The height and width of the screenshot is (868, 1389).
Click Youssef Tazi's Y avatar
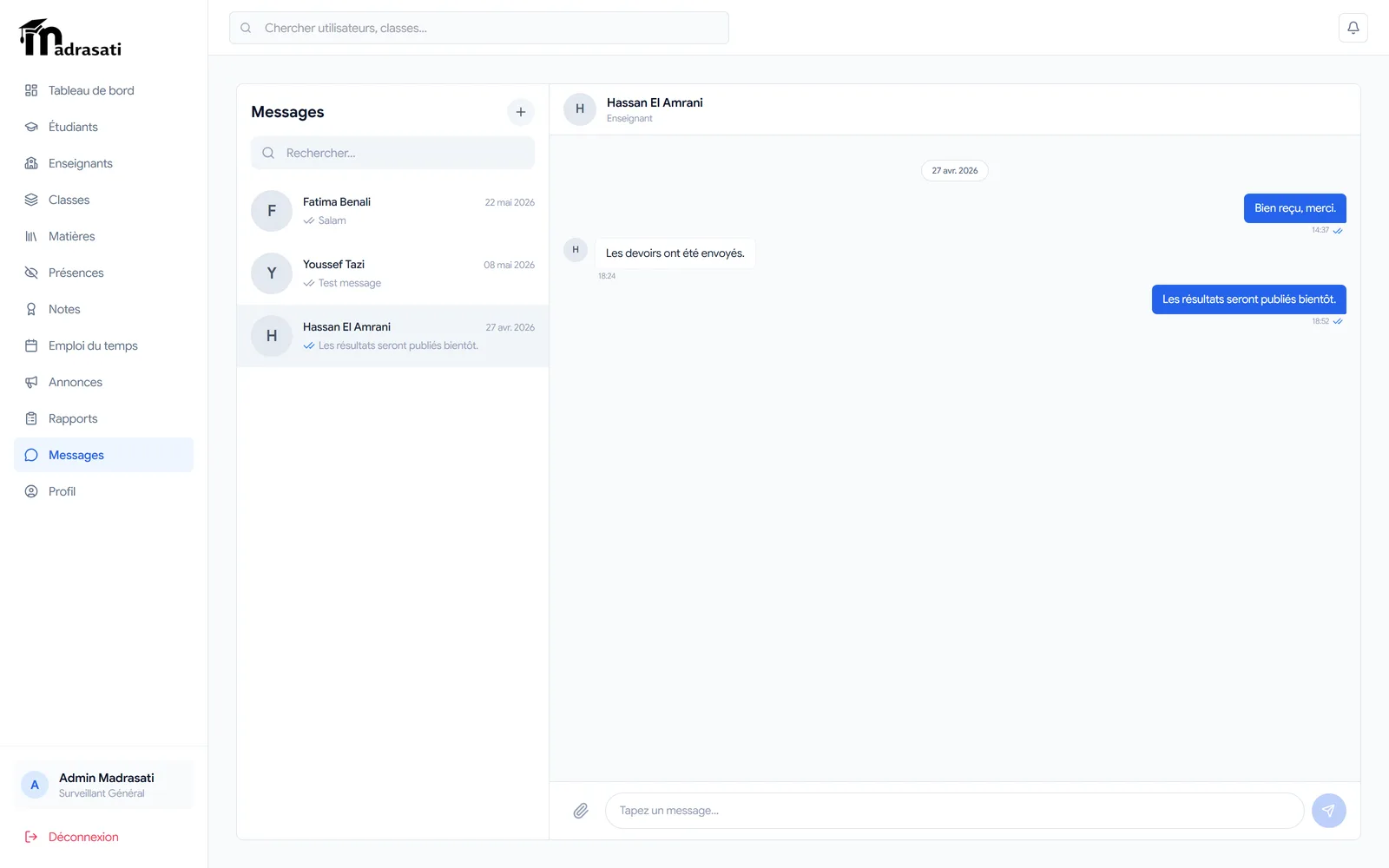272,273
